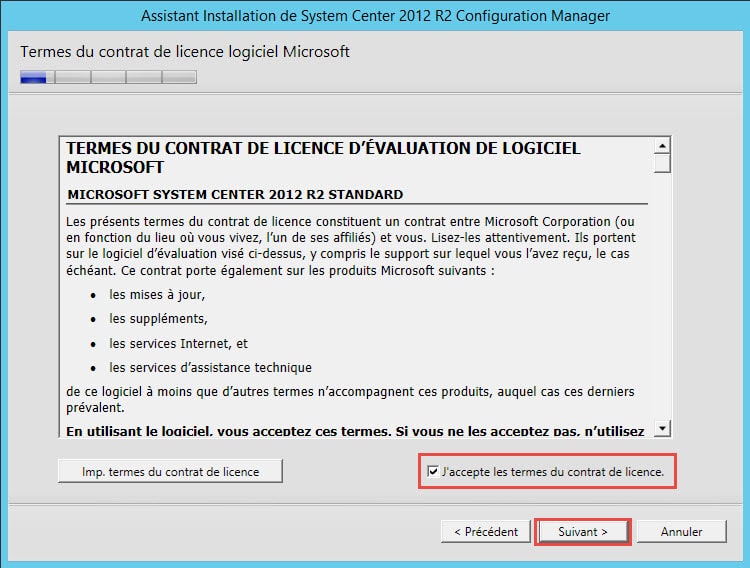Cancel setup with the Annuler button

pos(681,532)
